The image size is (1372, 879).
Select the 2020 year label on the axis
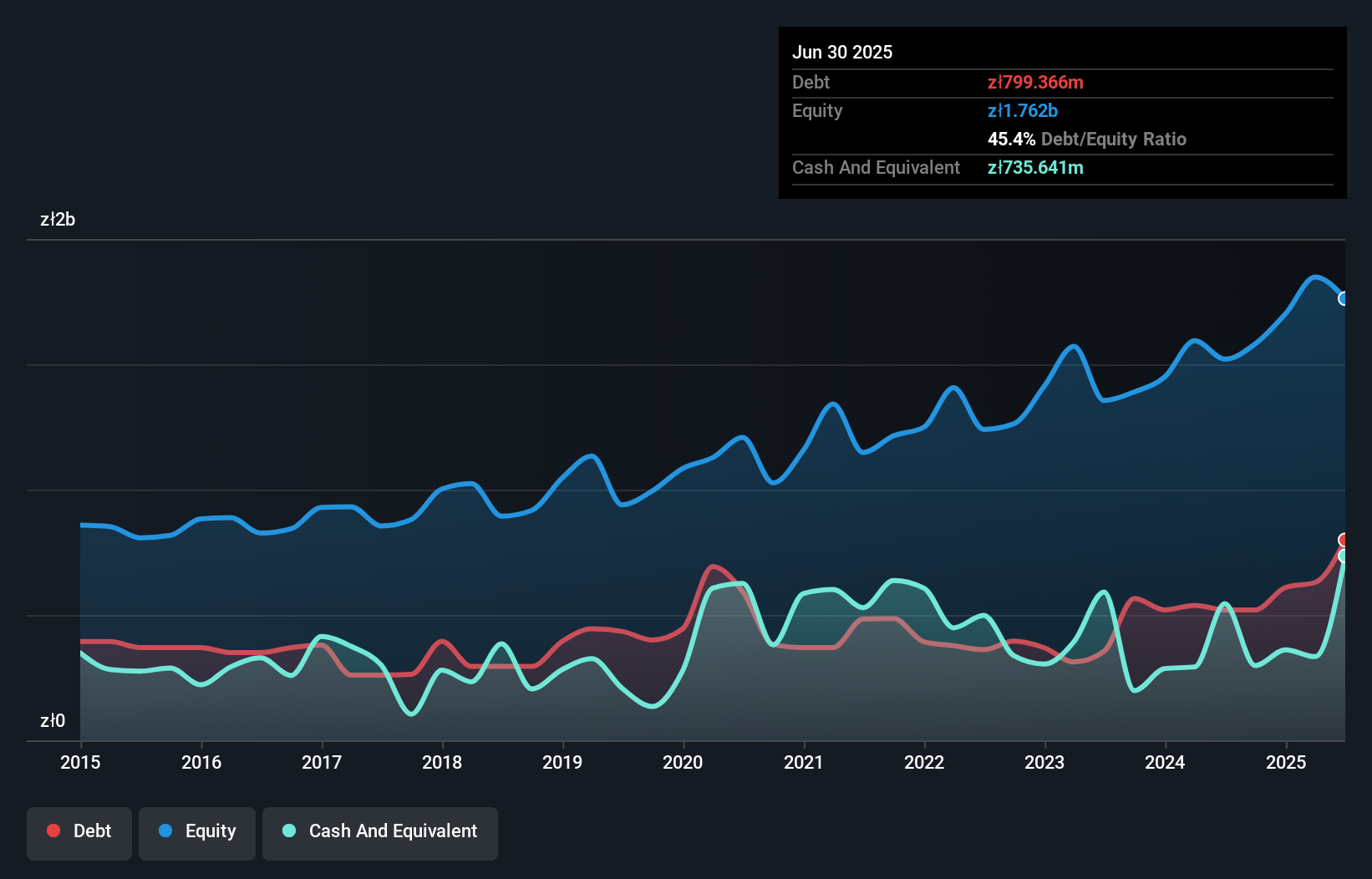(x=682, y=763)
